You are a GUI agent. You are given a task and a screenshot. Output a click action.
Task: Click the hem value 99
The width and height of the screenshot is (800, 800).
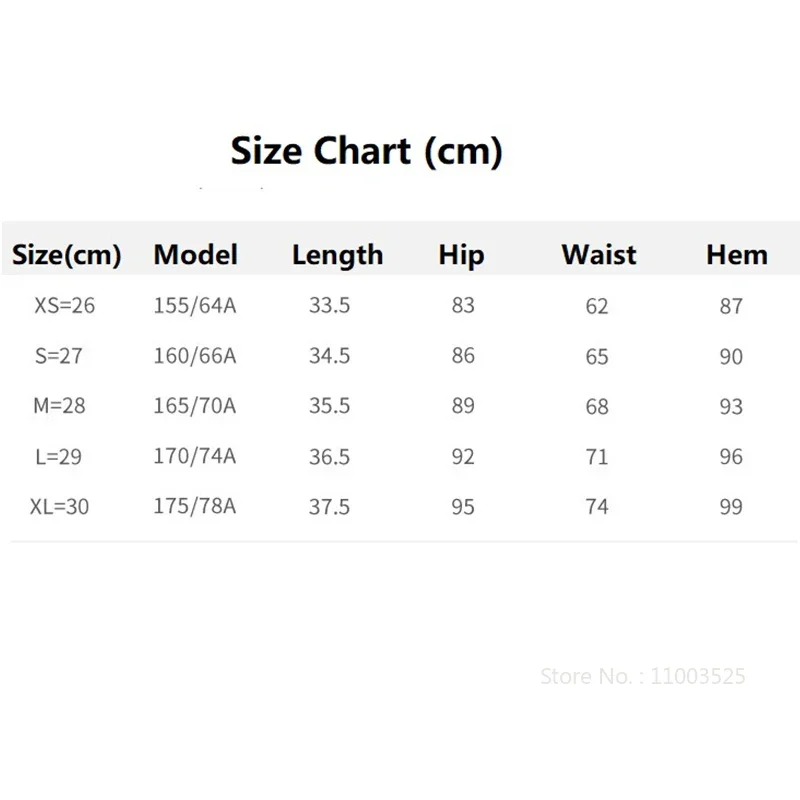click(x=731, y=507)
